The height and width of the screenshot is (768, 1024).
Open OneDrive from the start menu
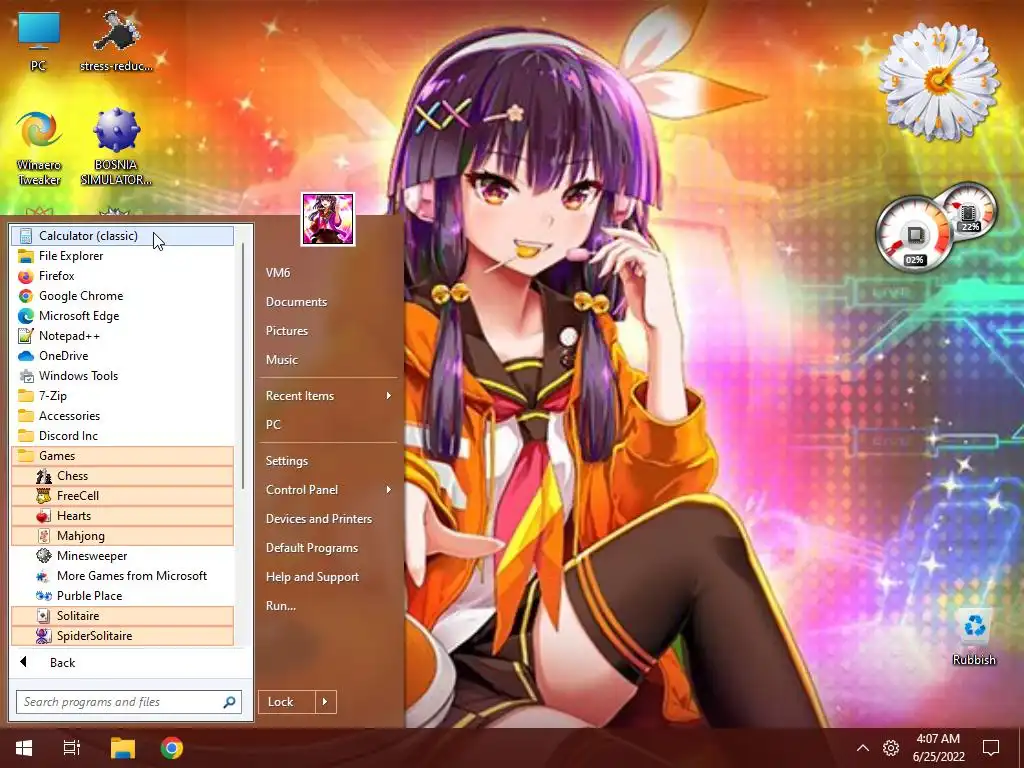(122, 356)
